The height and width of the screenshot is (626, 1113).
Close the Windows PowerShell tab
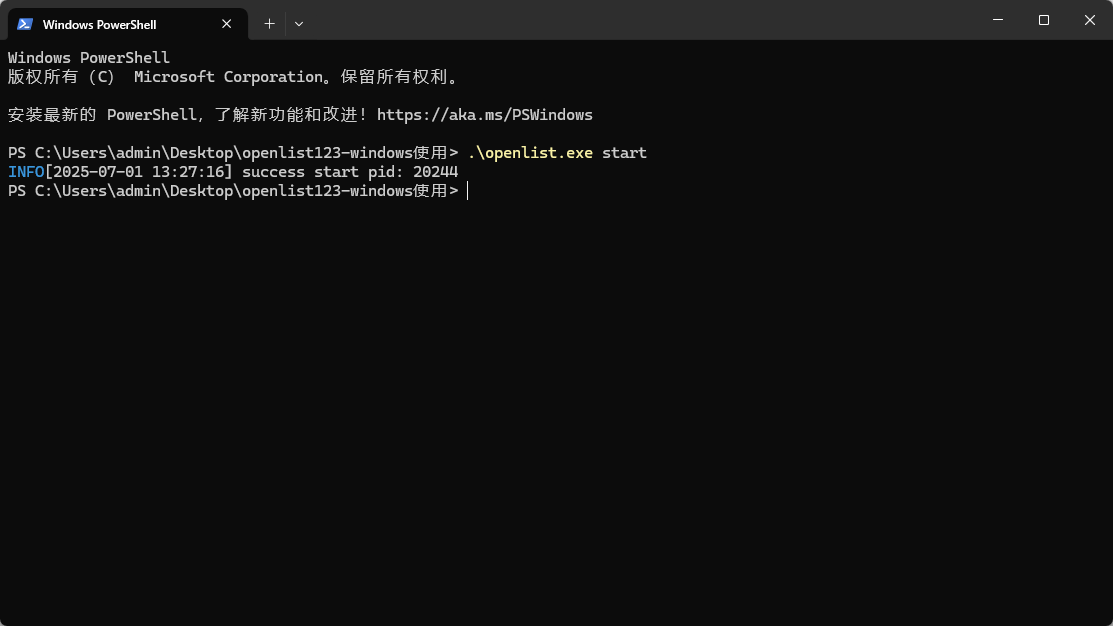(x=227, y=24)
